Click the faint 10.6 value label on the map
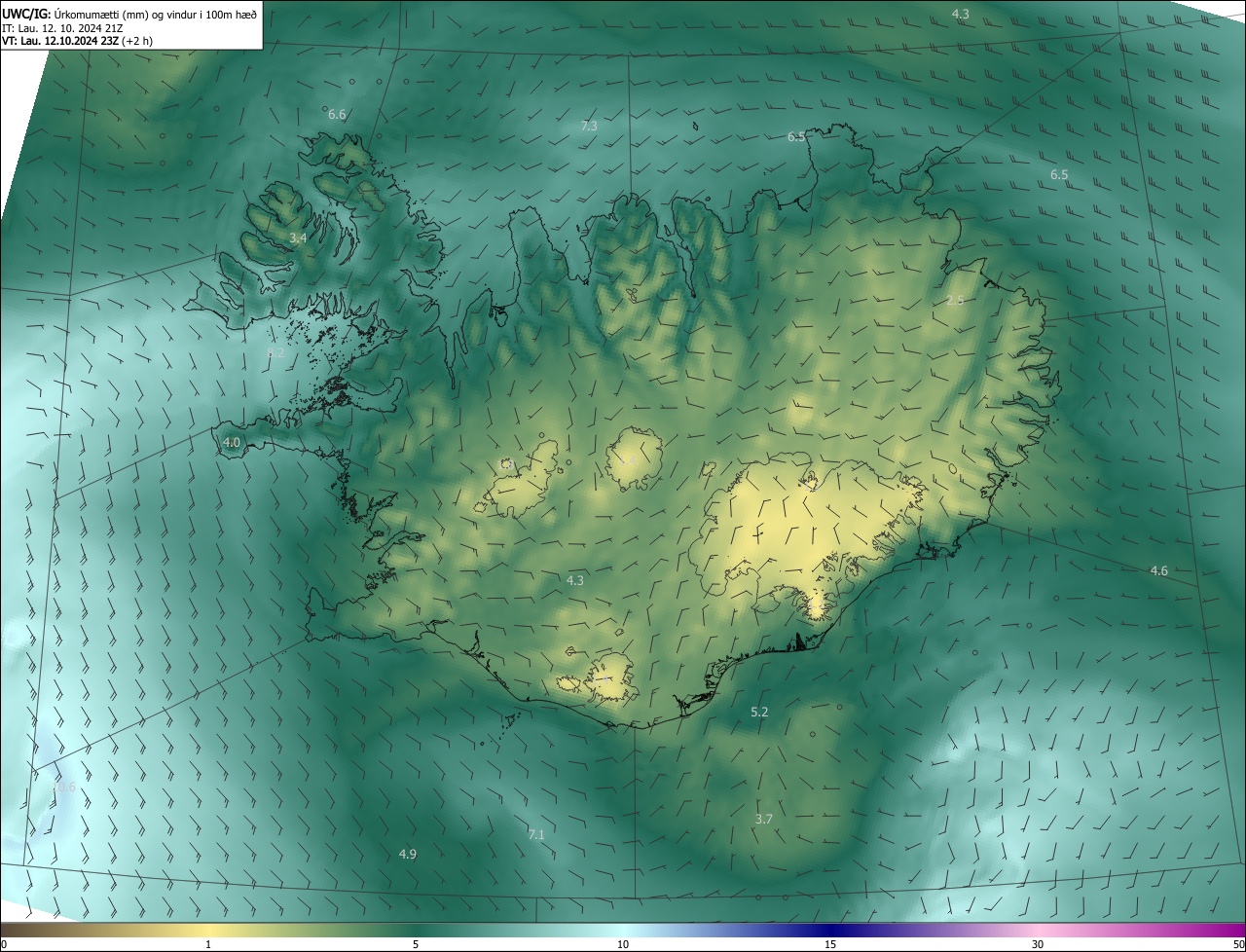The image size is (1246, 952). coord(64,787)
